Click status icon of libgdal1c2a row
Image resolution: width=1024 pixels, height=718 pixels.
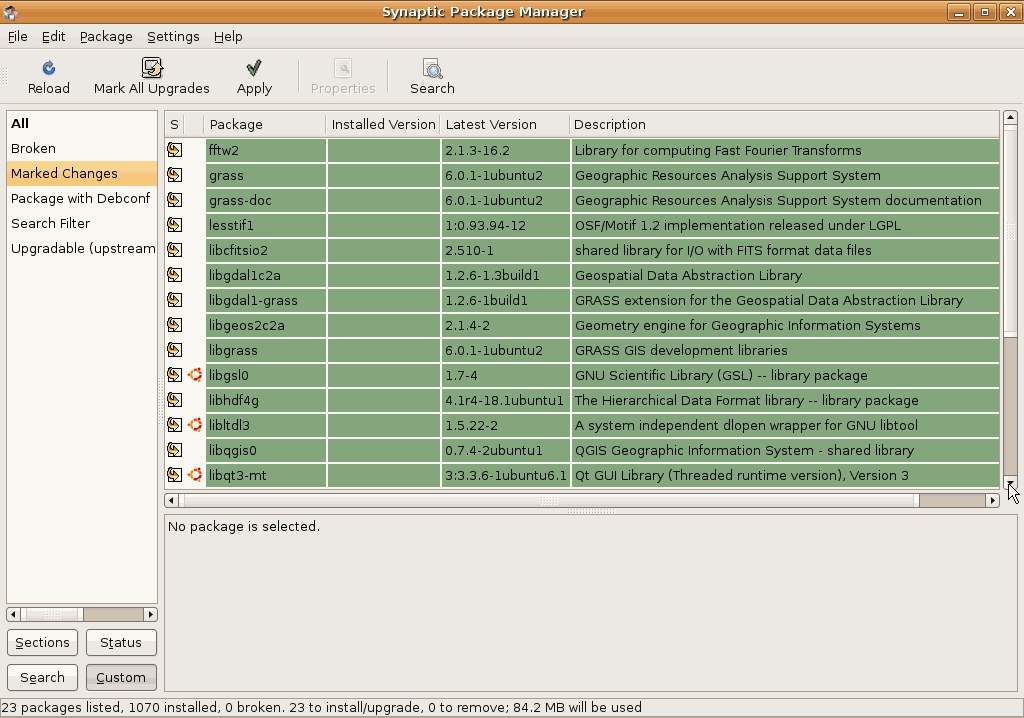pyautogui.click(x=174, y=275)
